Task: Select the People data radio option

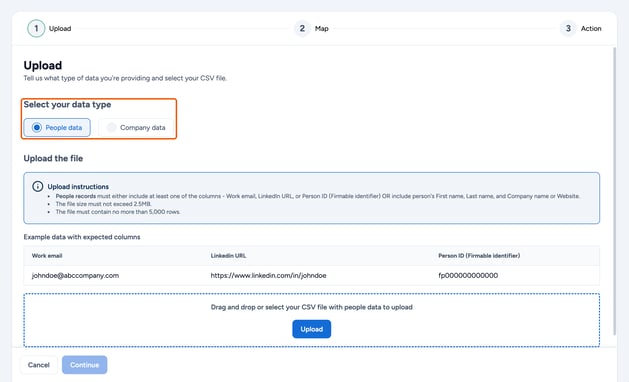Action: click(x=57, y=128)
